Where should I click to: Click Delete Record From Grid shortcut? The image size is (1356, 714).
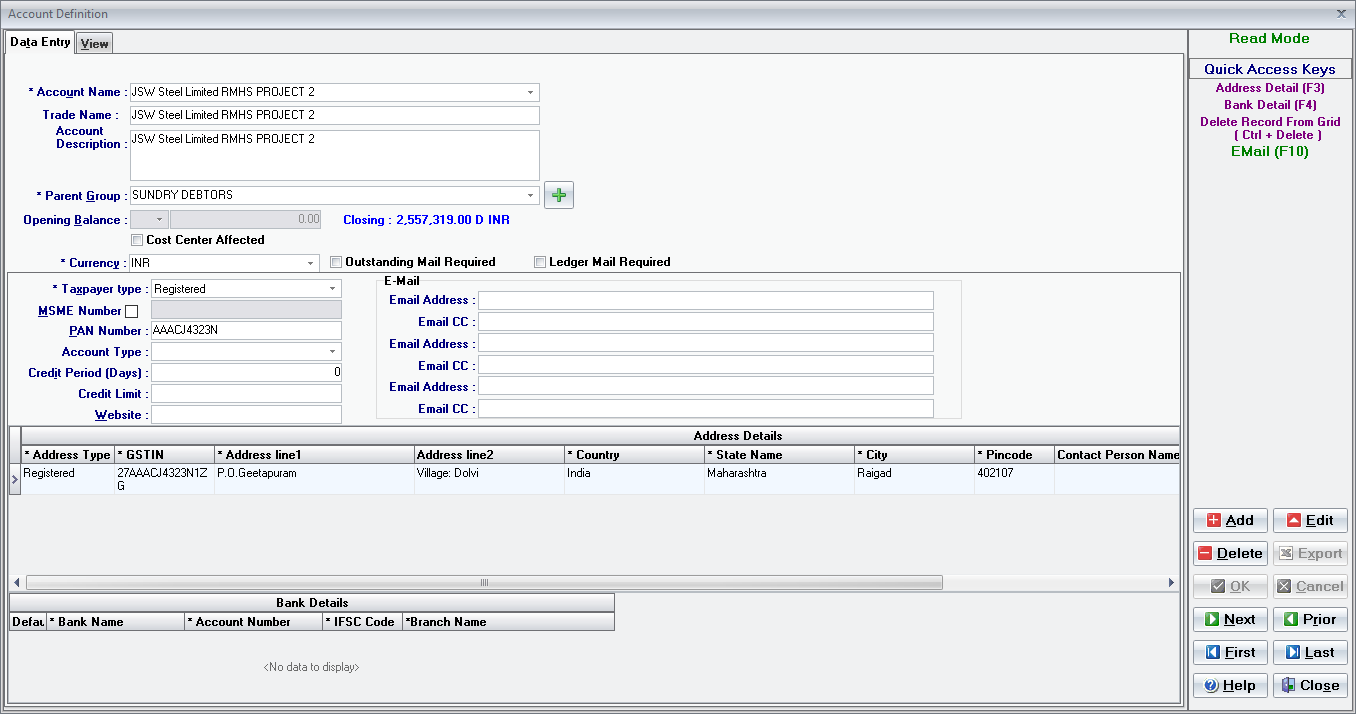(1269, 128)
